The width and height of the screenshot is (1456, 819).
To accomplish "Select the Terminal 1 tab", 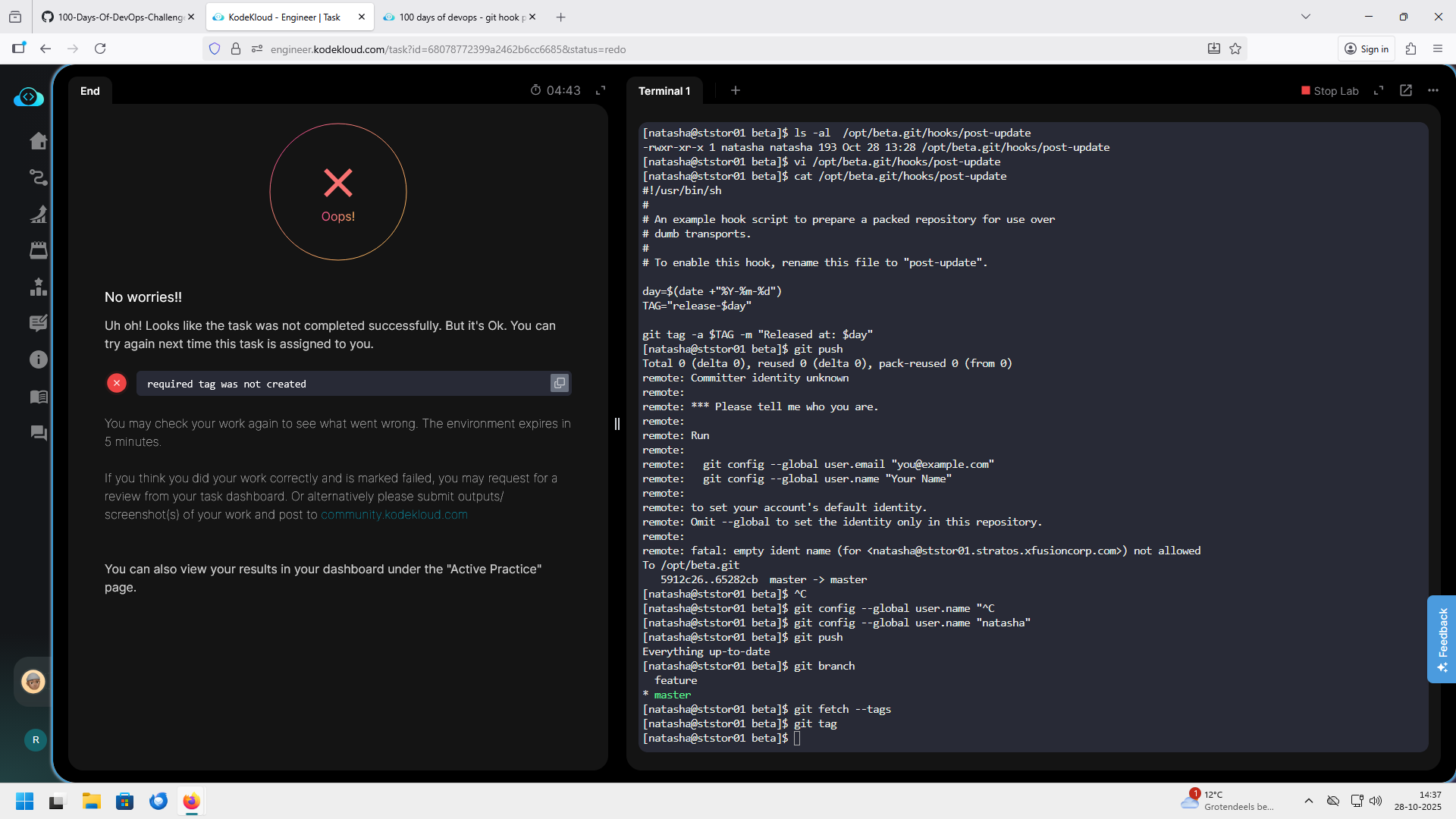I will point(664,91).
